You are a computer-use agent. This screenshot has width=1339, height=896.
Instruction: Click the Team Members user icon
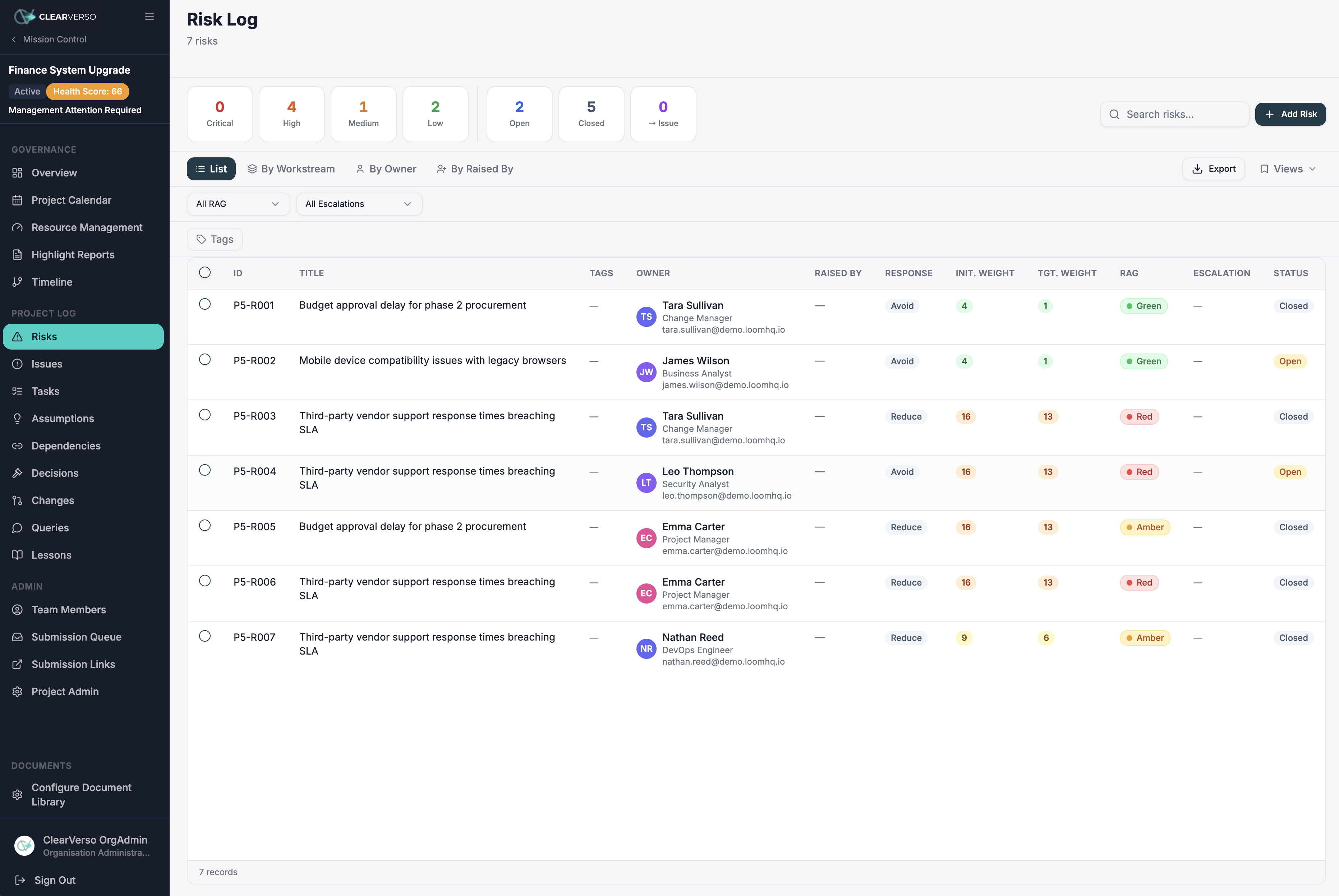[17, 610]
